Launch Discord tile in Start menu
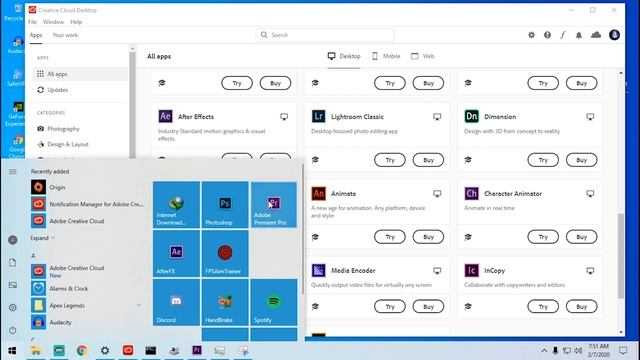 point(176,302)
